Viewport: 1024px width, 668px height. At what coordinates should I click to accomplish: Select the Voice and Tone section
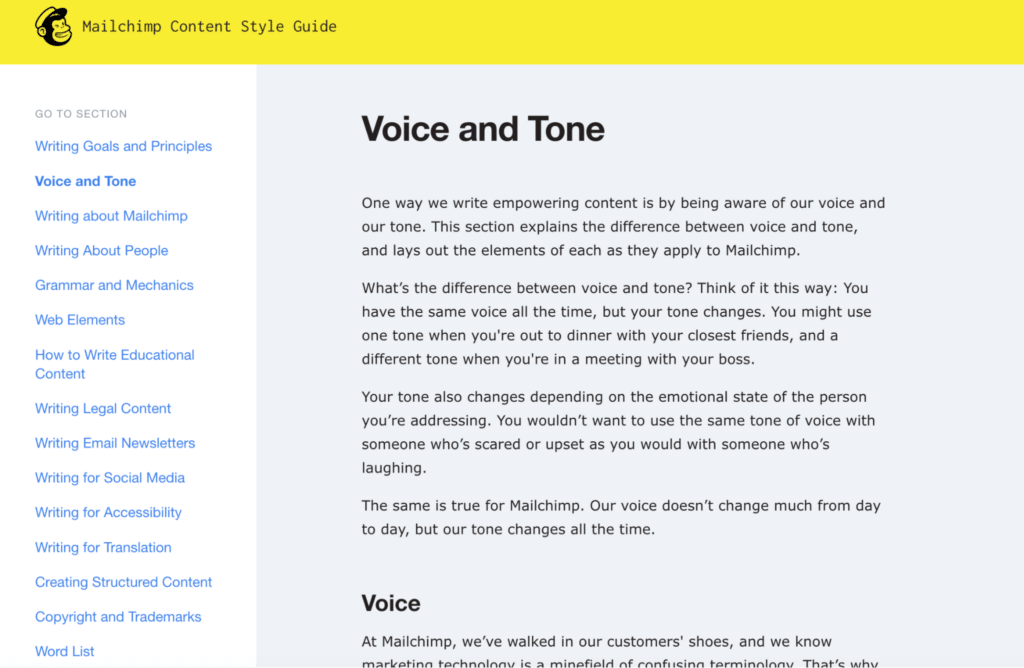pos(85,181)
